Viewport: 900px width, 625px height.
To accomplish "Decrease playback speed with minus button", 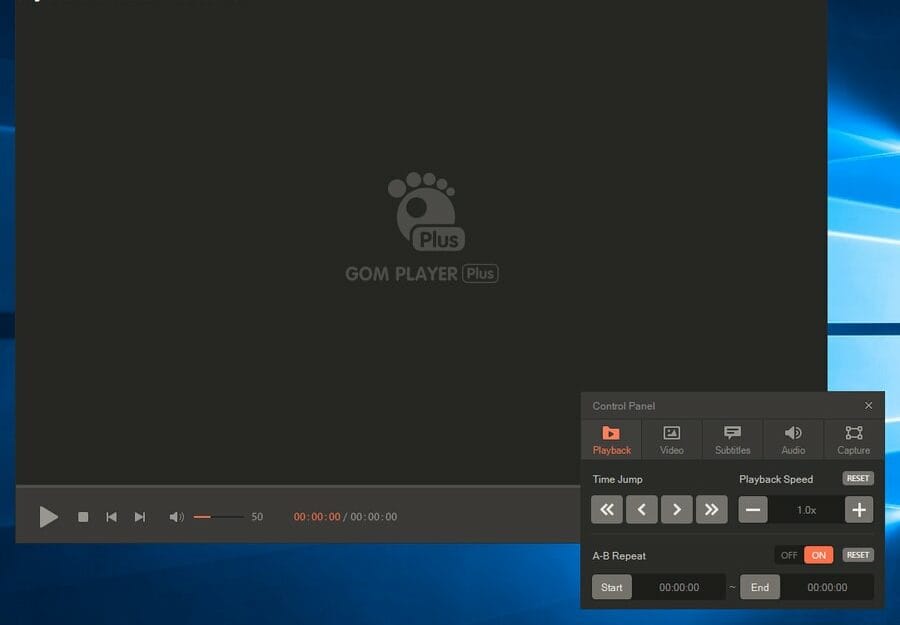I will coord(753,510).
